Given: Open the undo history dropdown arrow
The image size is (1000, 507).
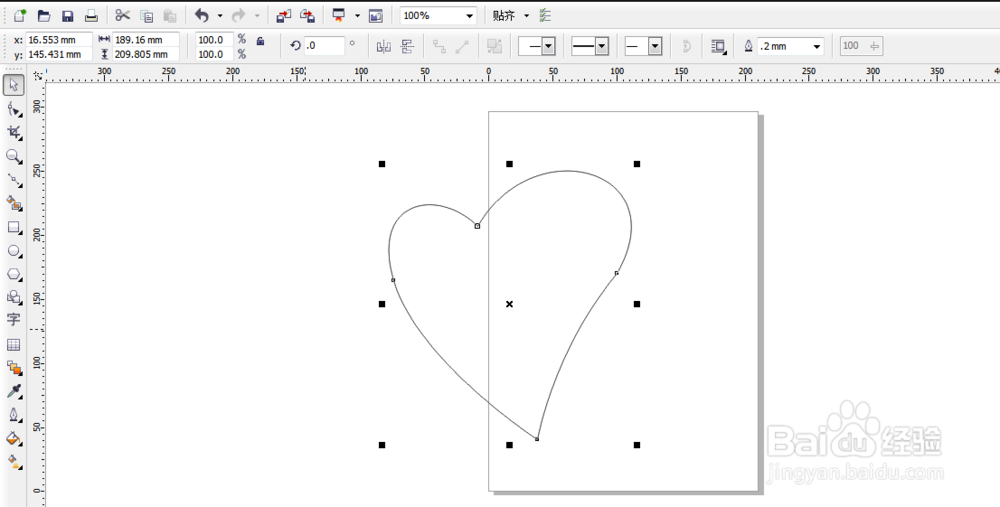Looking at the screenshot, I should pos(220,15).
